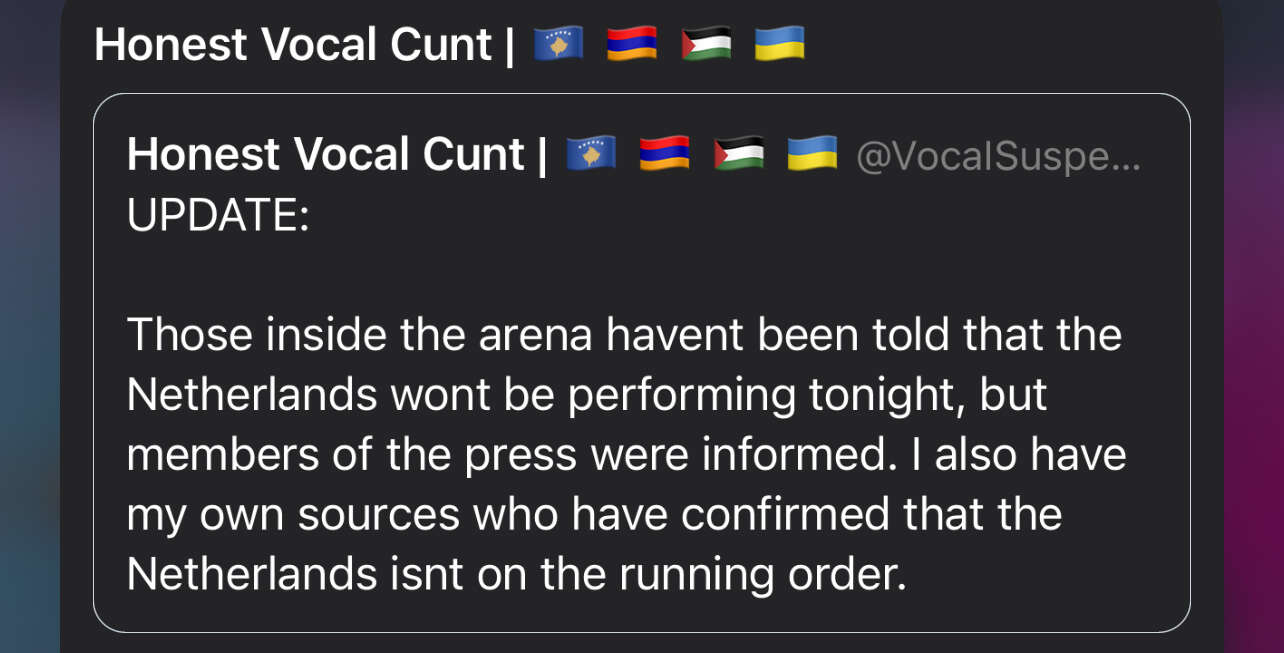Viewport: 1284px width, 653px height.
Task: Click the UPDATE: heading text
Action: pyautogui.click(x=219, y=215)
